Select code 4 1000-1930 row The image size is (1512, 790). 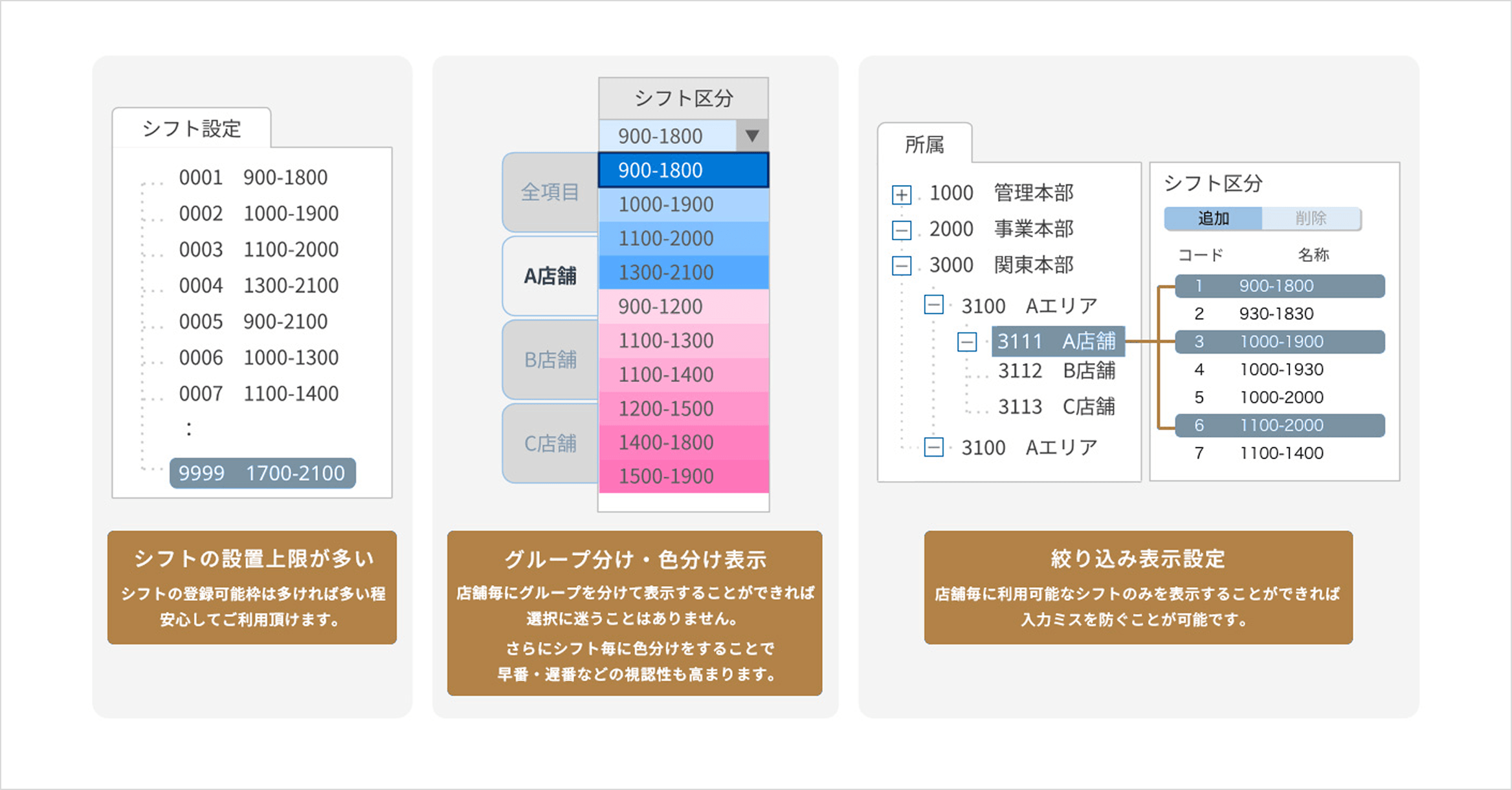click(x=1280, y=370)
